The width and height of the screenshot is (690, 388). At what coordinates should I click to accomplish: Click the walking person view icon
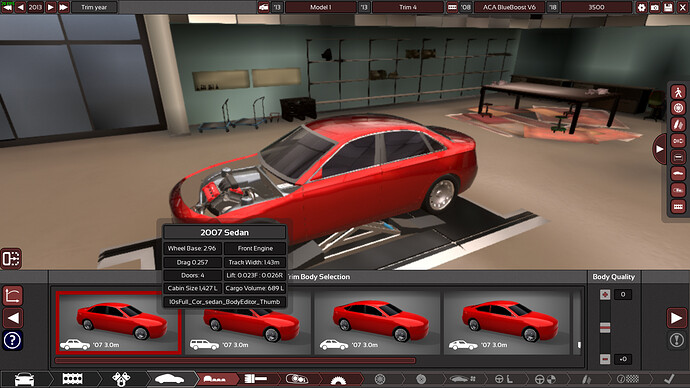[x=678, y=92]
